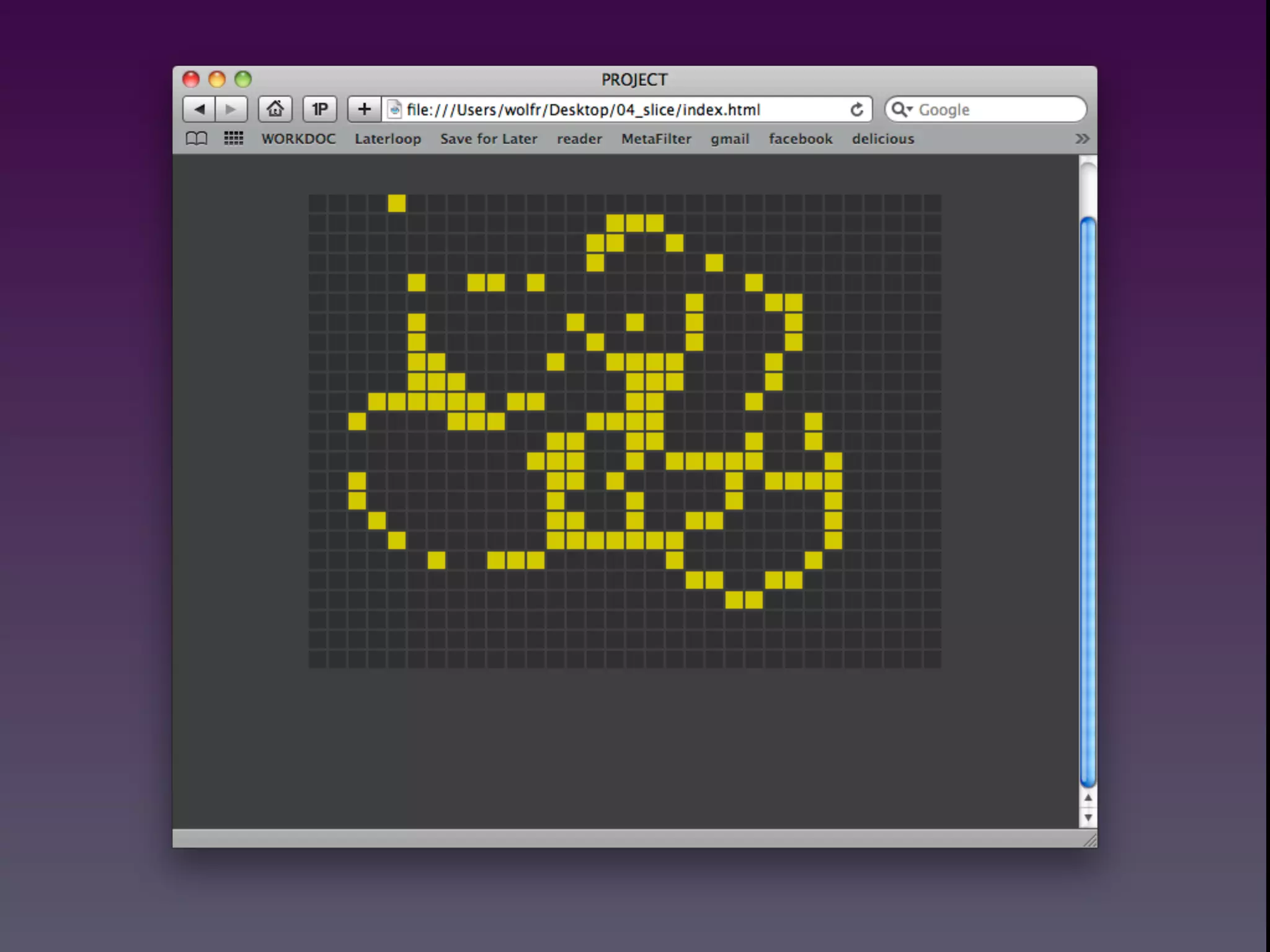Add bookmark with the plus button
Viewport: 1270px width, 952px height.
pyautogui.click(x=364, y=110)
